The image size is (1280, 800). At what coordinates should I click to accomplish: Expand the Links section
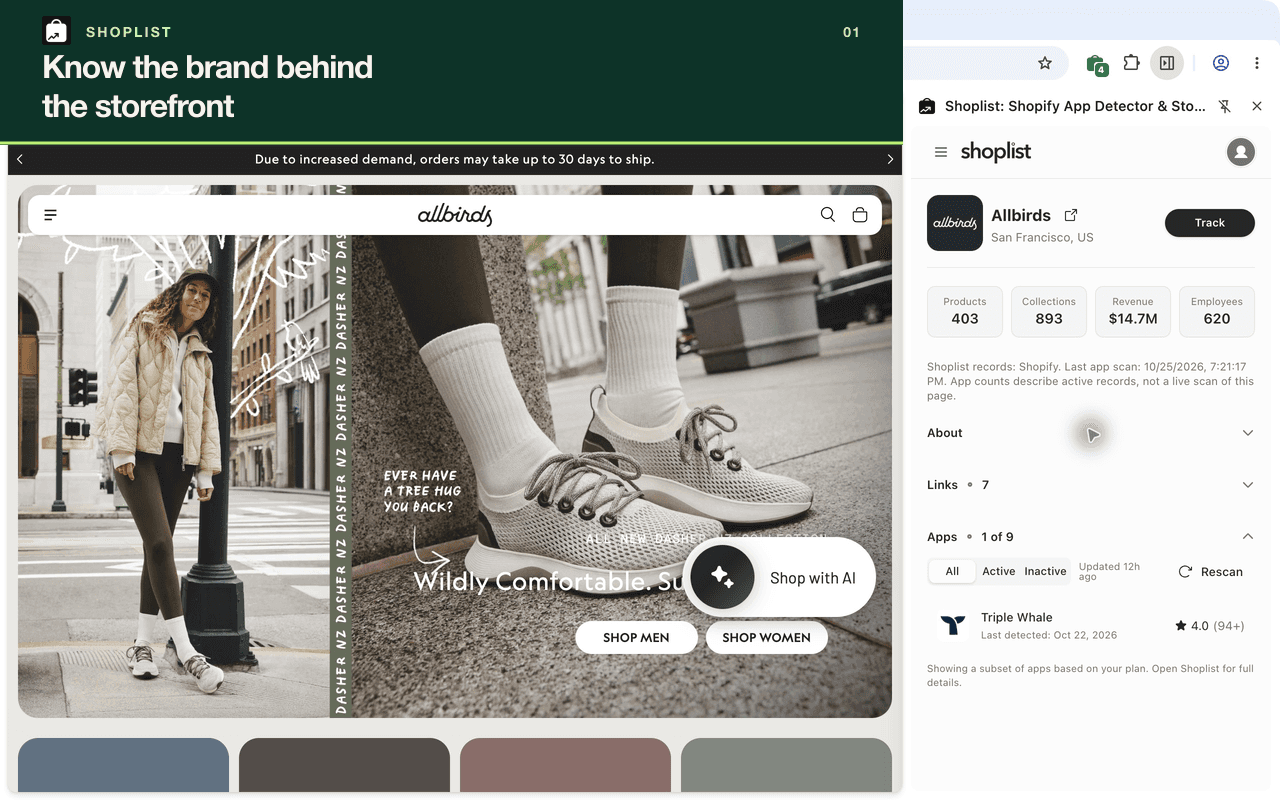pos(1091,485)
